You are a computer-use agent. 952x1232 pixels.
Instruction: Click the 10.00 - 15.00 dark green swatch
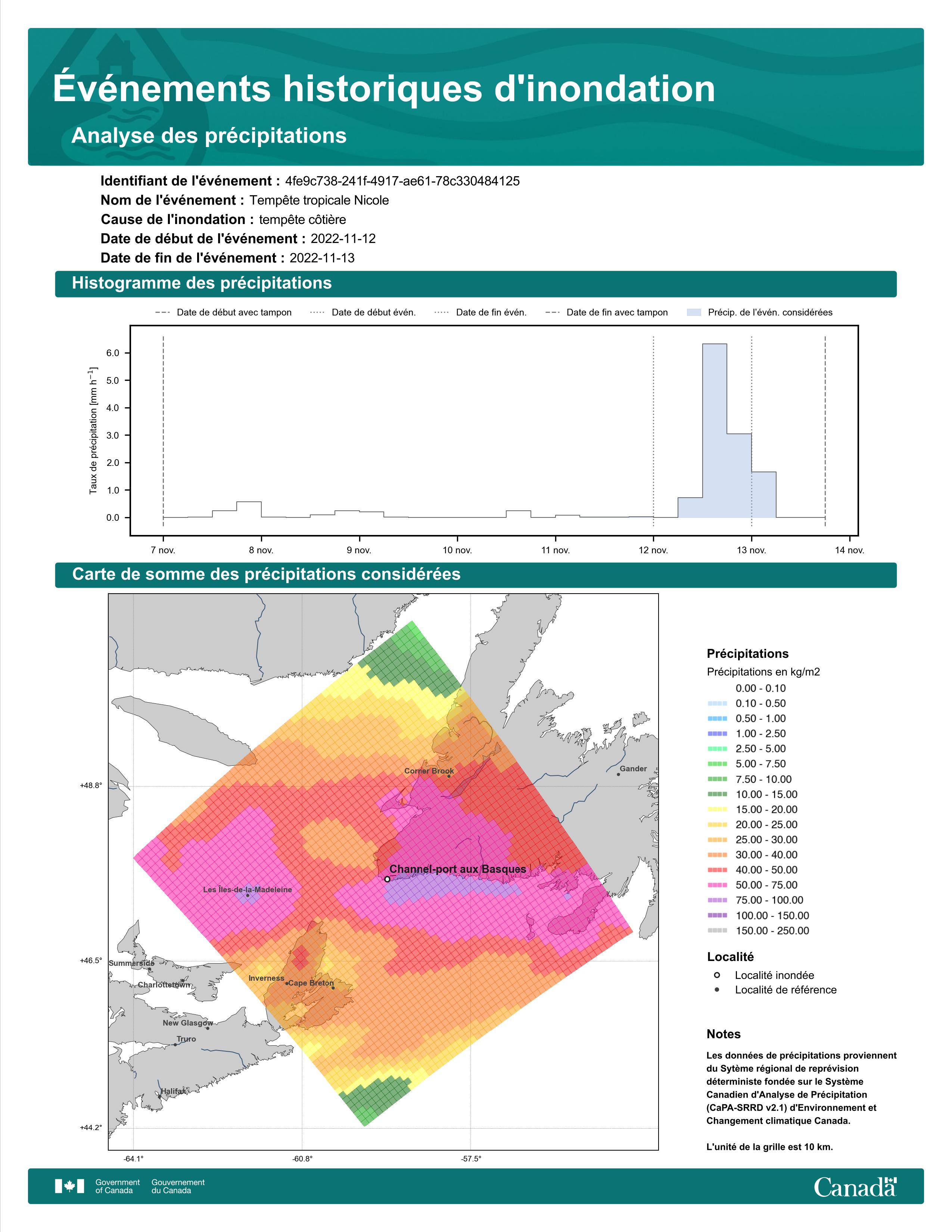717,794
